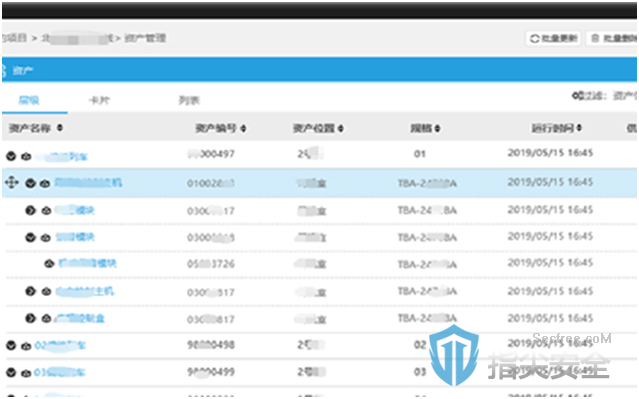This screenshot has width=639, height=399.
Task: Click the move handle icon on the highlighted row
Action: click(11, 182)
